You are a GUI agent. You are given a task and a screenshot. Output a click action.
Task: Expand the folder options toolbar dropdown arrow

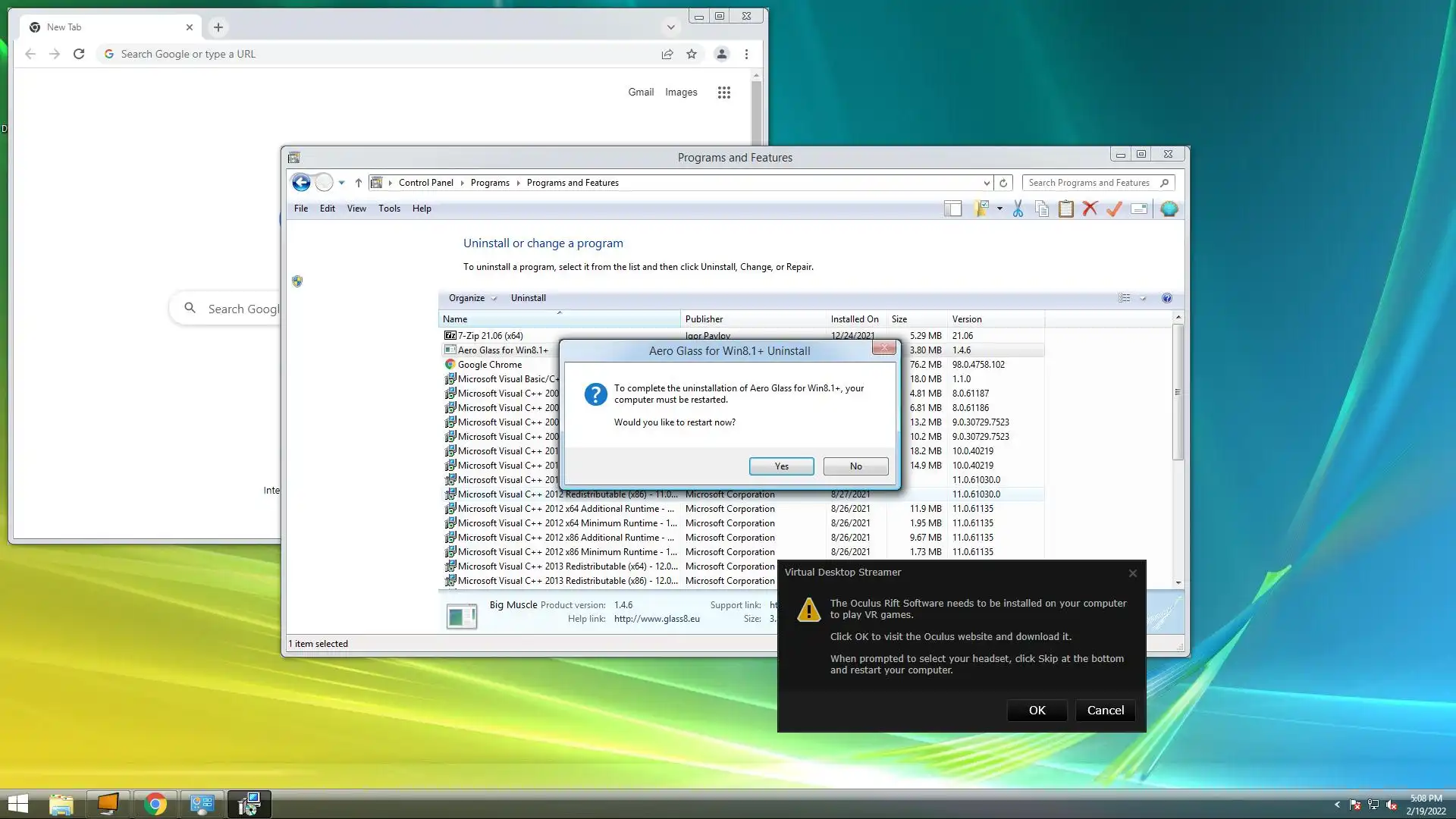click(x=999, y=209)
